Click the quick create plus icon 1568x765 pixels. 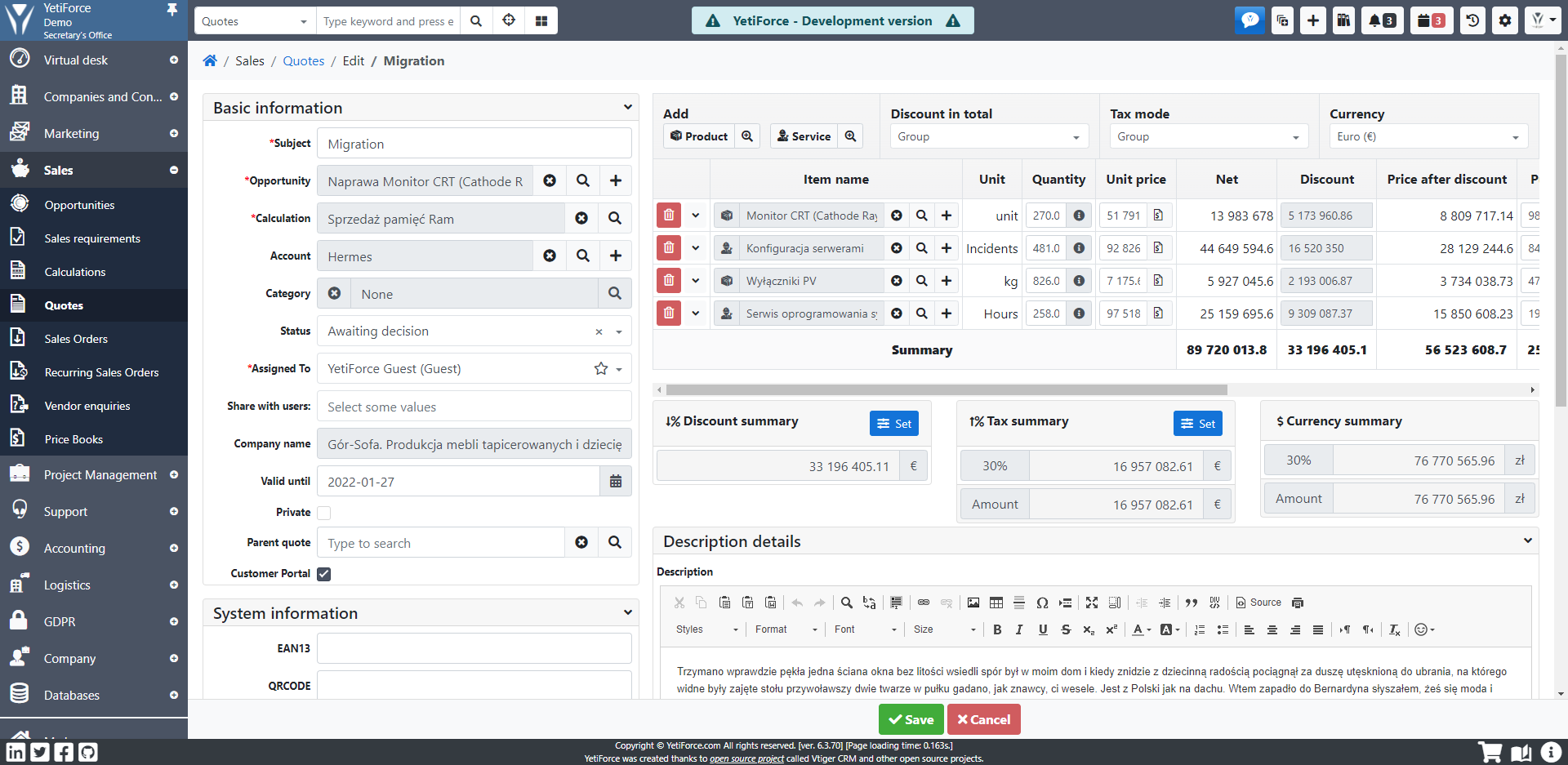pos(1312,20)
